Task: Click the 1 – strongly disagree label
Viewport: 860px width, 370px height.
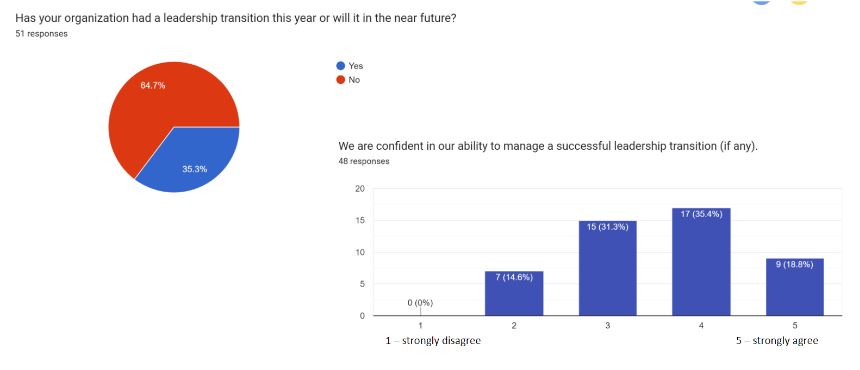Action: click(x=433, y=340)
